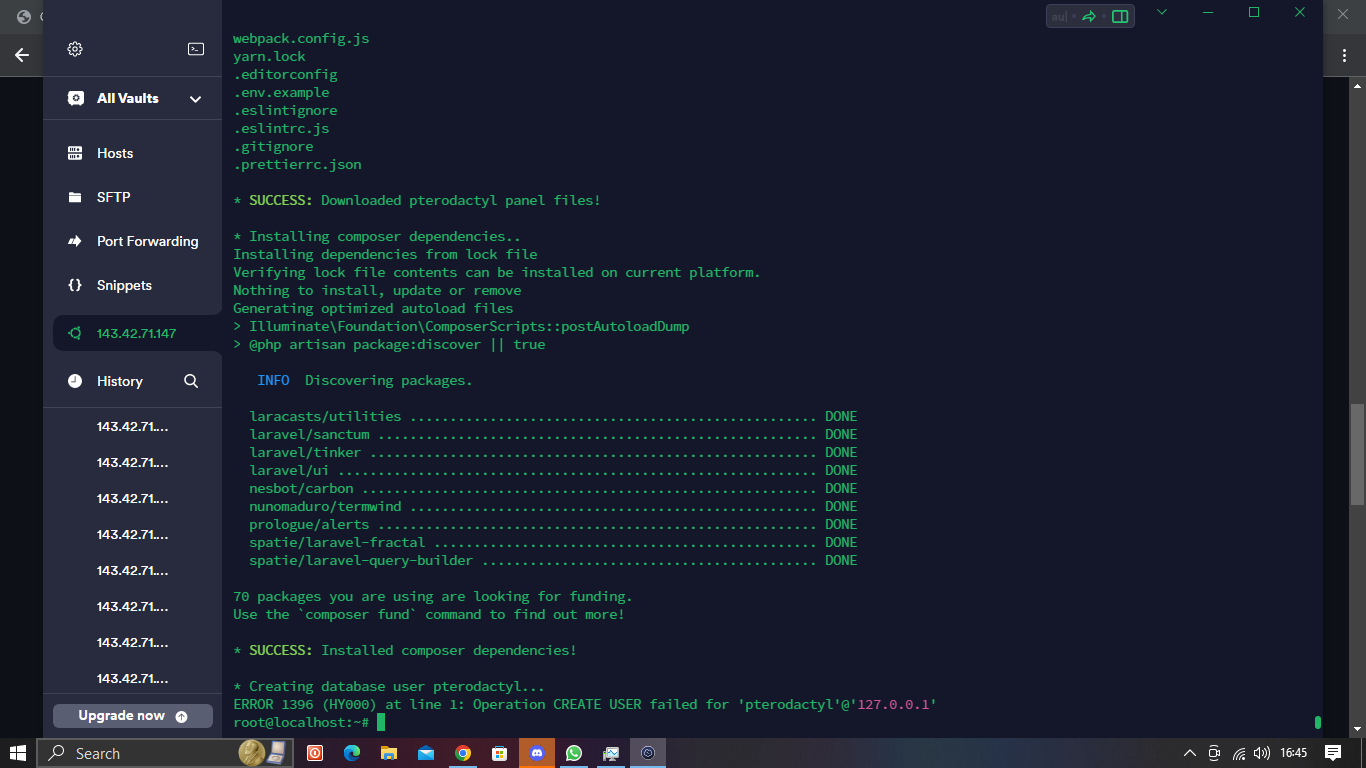Image resolution: width=1366 pixels, height=768 pixels.
Task: Open the three-dot overflow menu at top right
Action: coord(1345,55)
